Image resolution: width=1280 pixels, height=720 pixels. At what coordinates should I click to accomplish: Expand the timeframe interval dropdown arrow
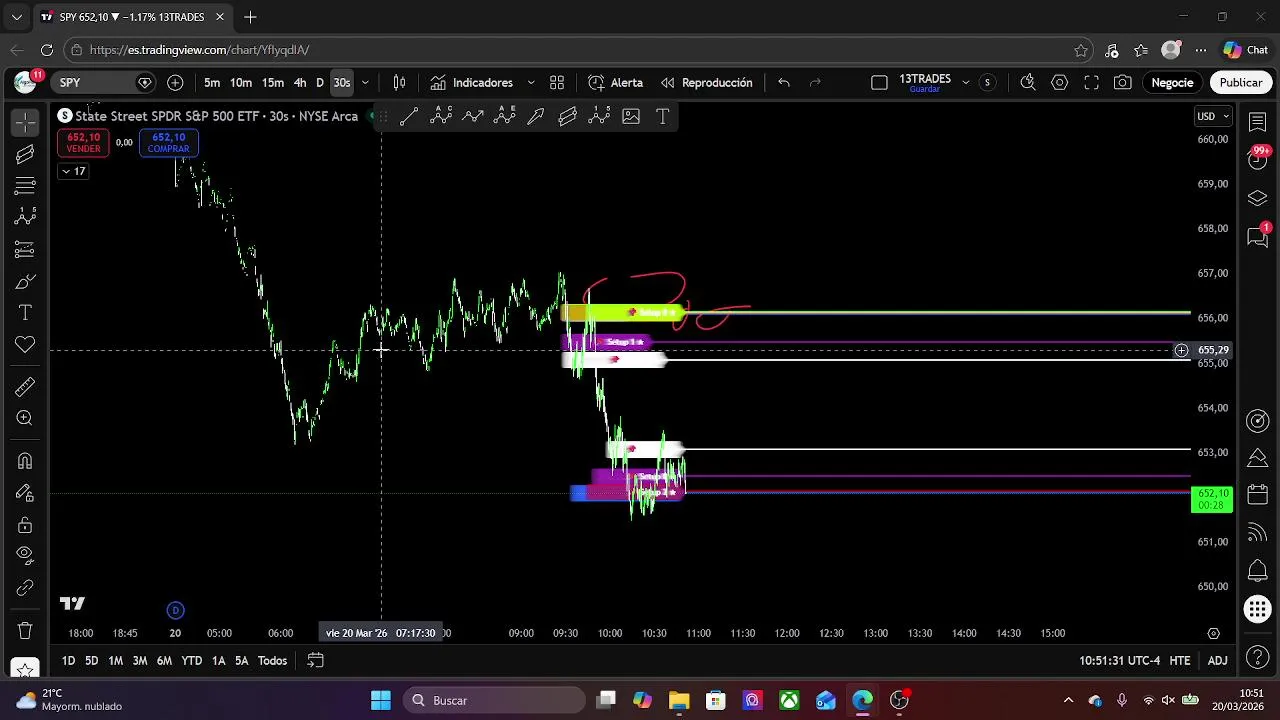click(365, 83)
